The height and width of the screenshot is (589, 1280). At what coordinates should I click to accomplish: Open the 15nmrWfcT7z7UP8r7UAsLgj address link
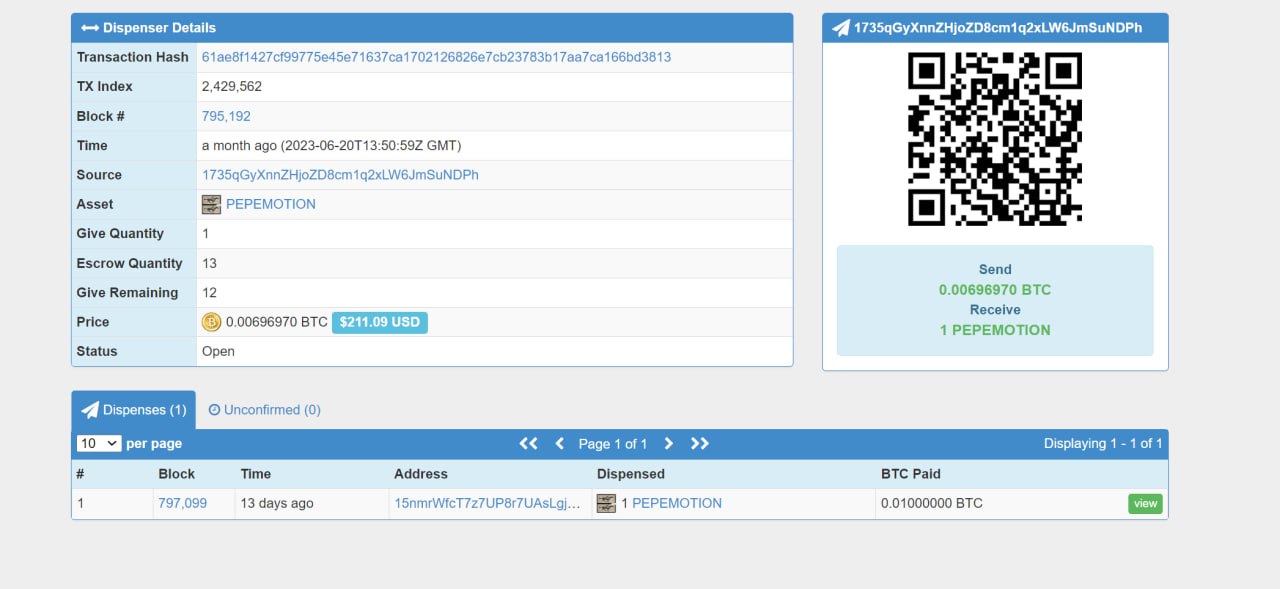(x=487, y=503)
